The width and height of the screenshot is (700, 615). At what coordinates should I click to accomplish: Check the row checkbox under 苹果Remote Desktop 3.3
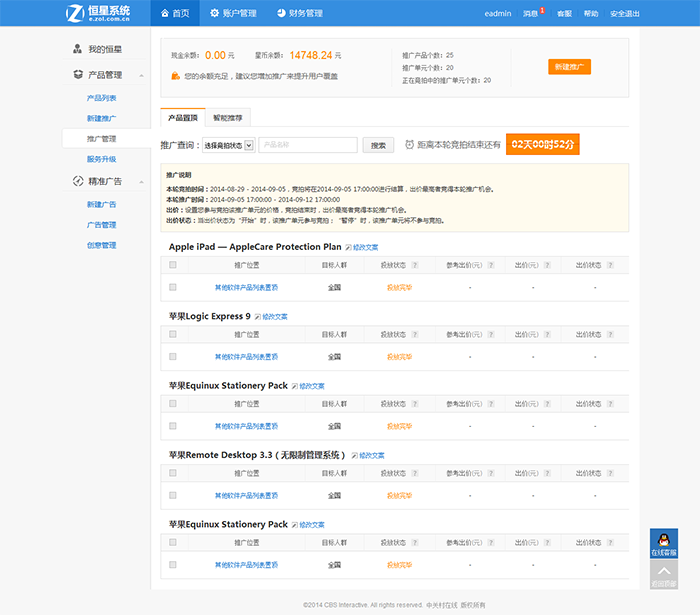coord(173,495)
